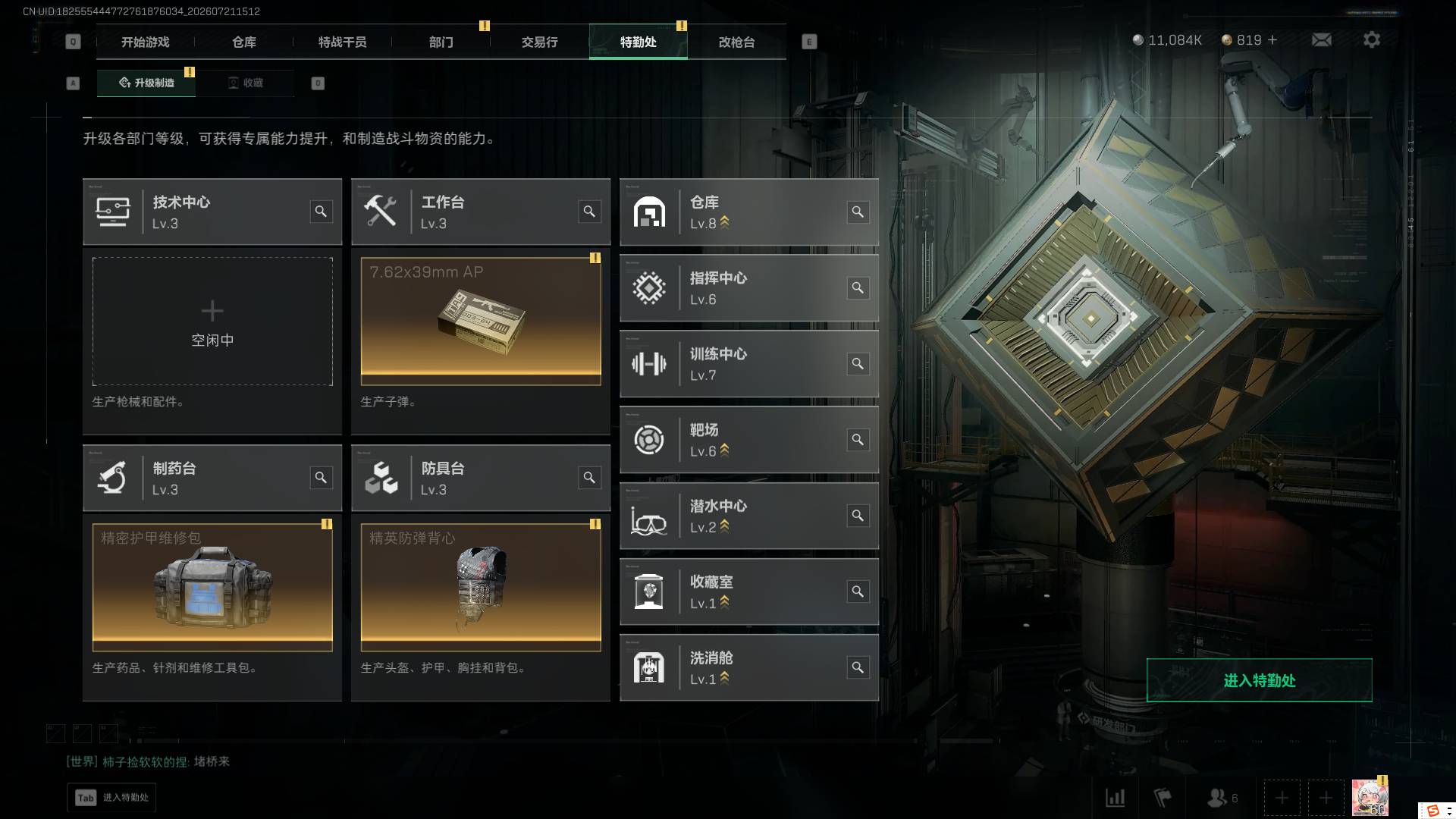The image size is (1456, 819).
Task: Click the player avatar in bottom corner
Action: coord(1370,798)
